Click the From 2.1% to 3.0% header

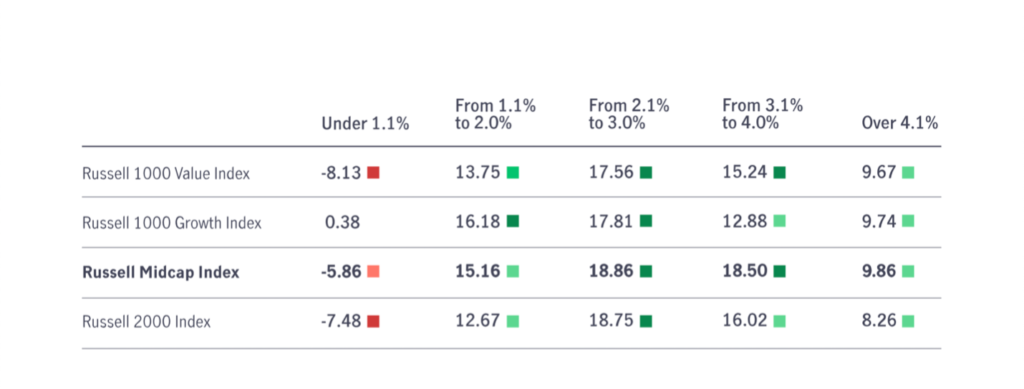[629, 114]
